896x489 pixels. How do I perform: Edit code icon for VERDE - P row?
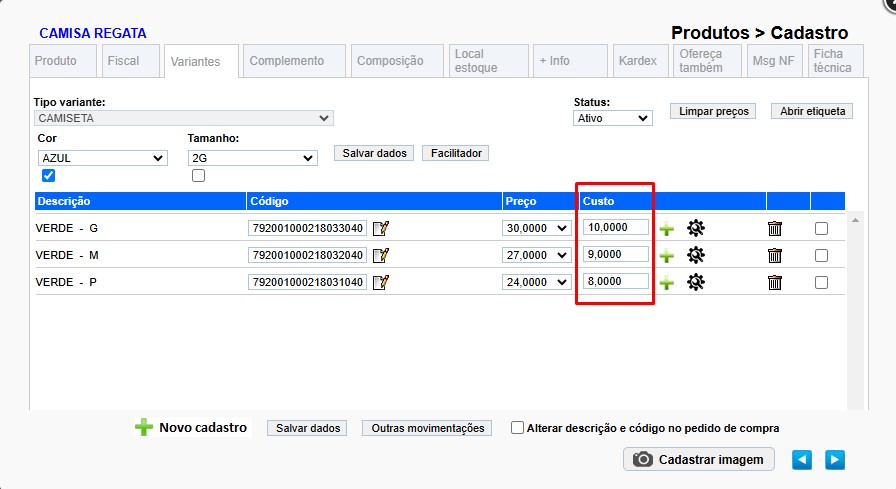[x=381, y=282]
